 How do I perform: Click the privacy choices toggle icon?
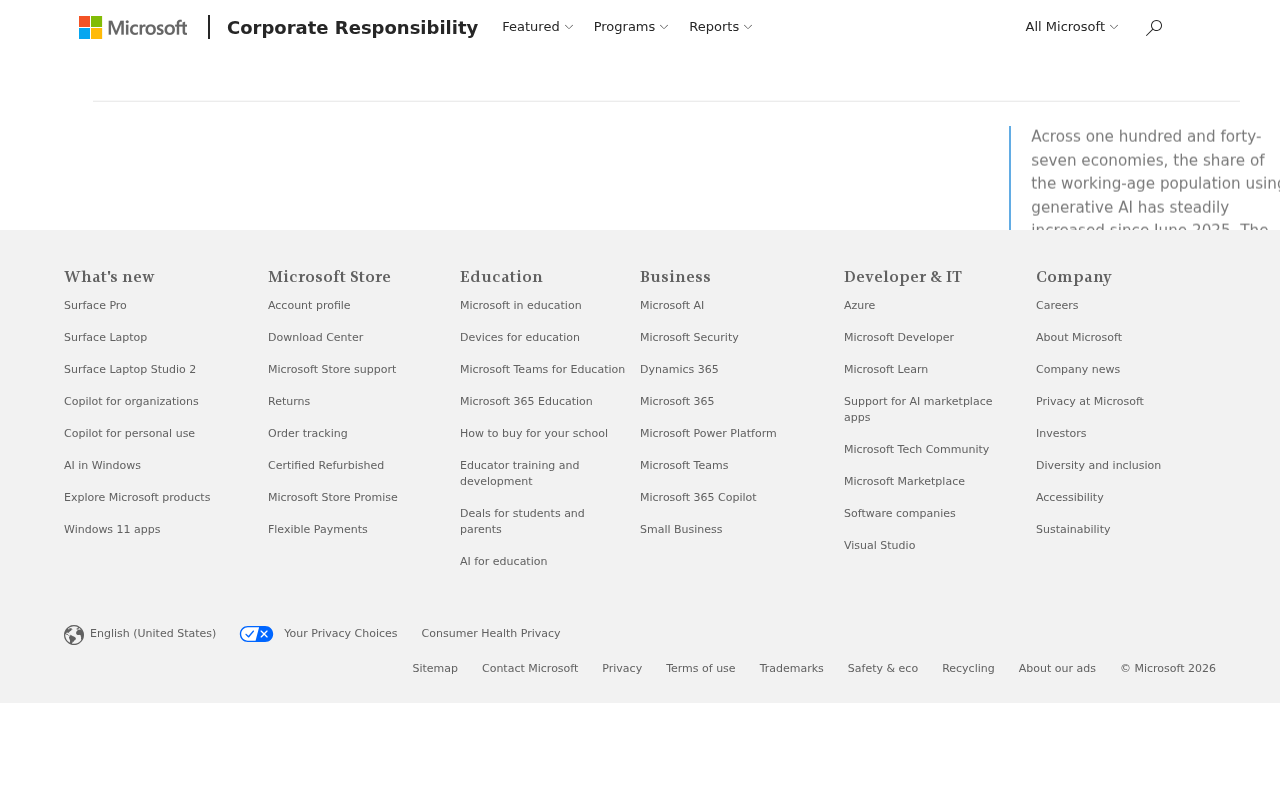pos(257,634)
